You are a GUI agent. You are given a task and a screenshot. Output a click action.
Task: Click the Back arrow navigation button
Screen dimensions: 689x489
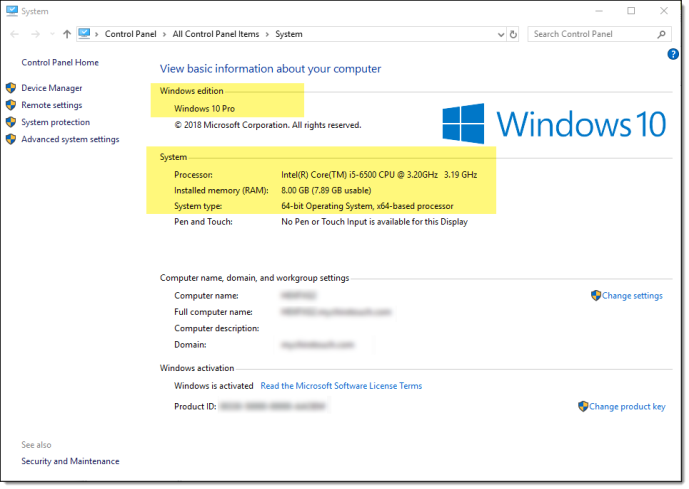(x=14, y=34)
